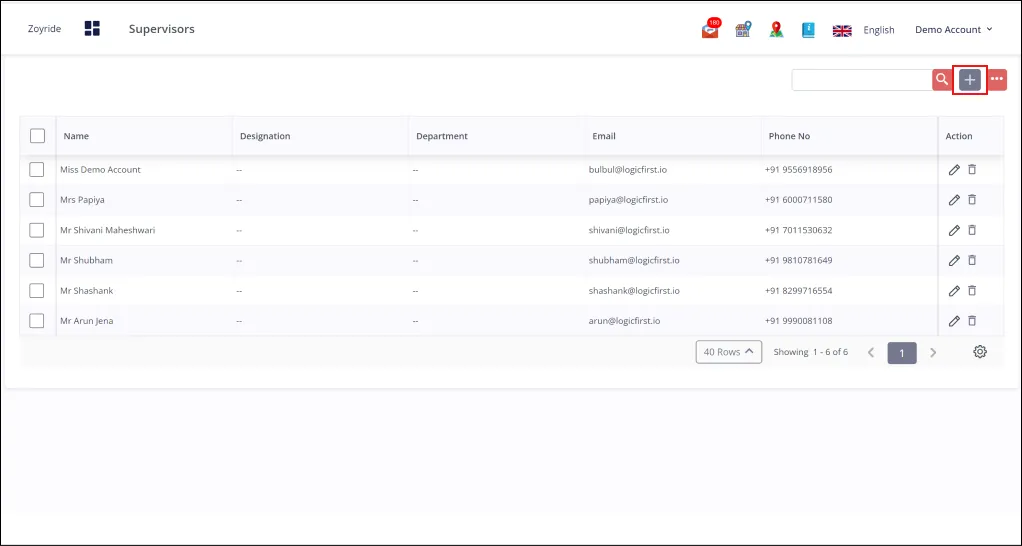Check the Miss Demo Account row checkbox
Image resolution: width=1022 pixels, height=546 pixels.
(36, 169)
